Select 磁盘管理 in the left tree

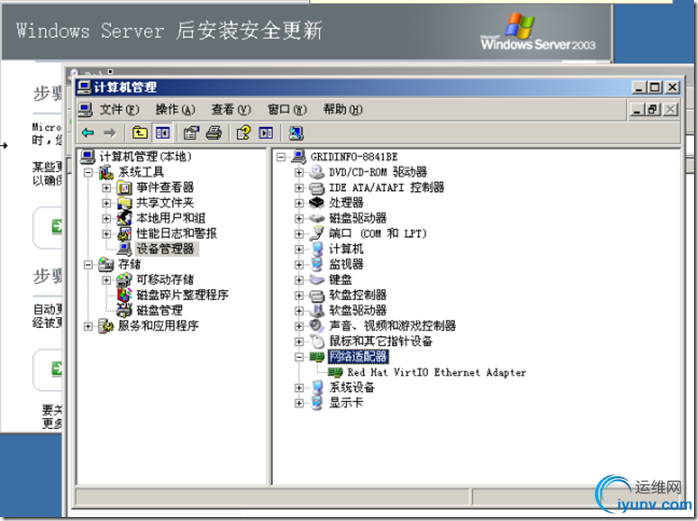159,310
